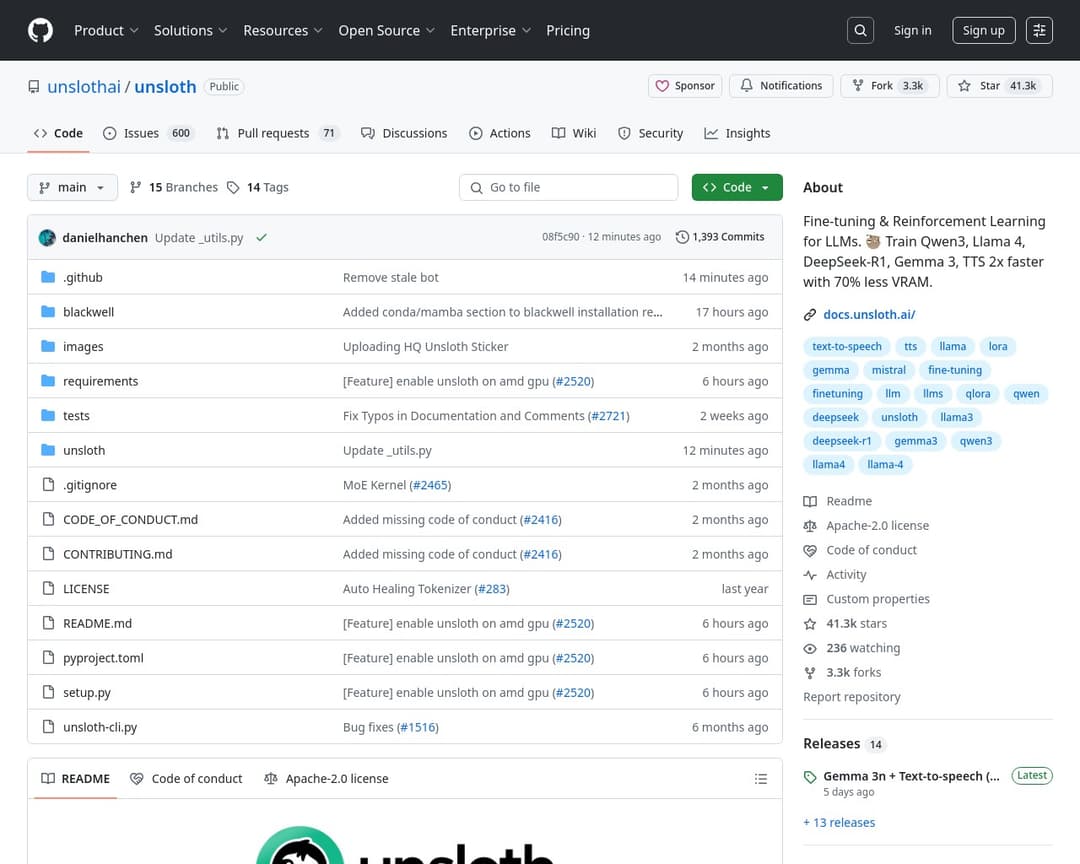Open the appearance settings icon in header
This screenshot has height=864, width=1080.
coord(1039,30)
